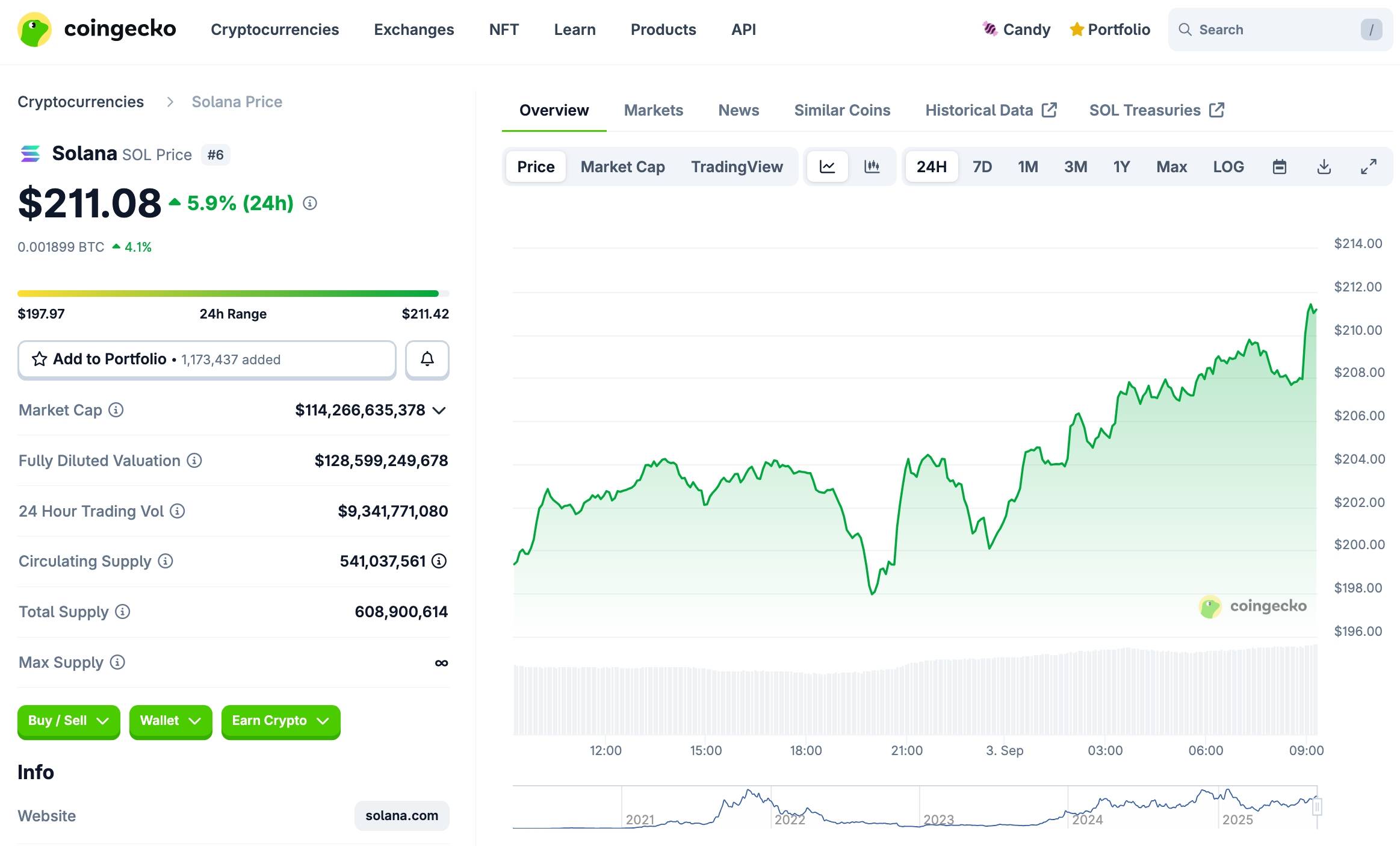Select the 1M time range

1028,167
